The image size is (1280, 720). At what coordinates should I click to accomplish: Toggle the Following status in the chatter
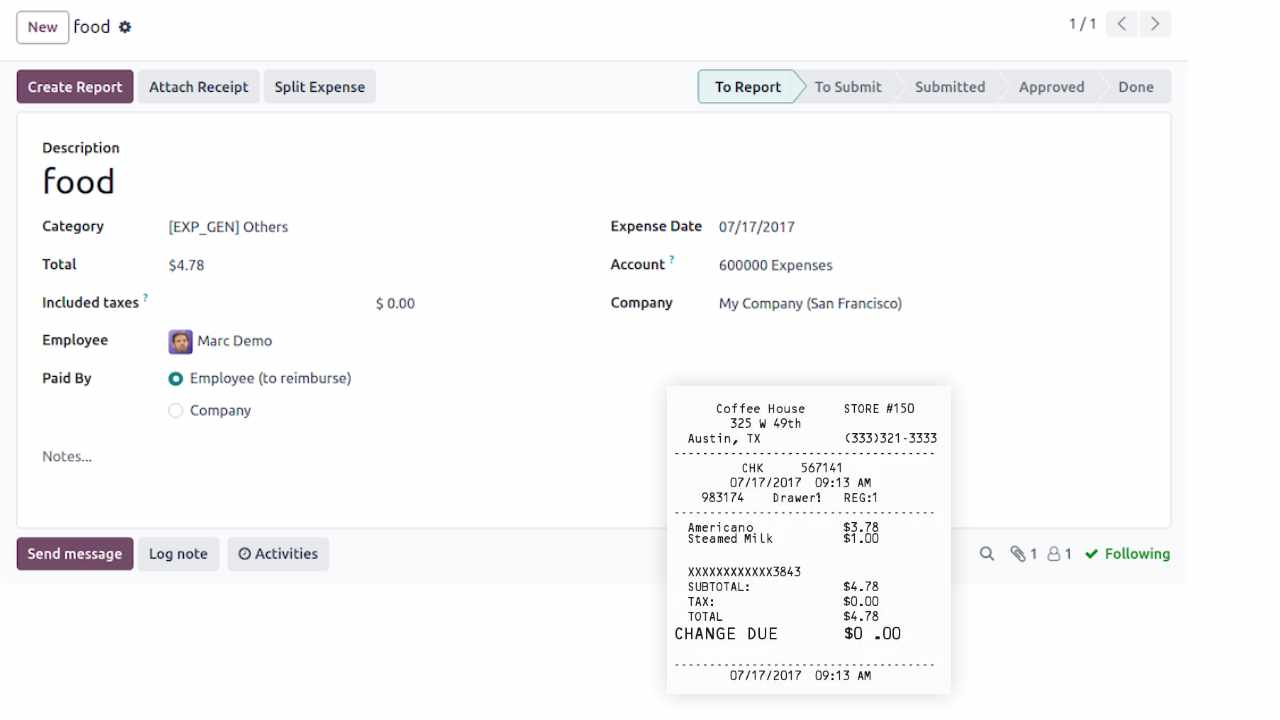1127,553
